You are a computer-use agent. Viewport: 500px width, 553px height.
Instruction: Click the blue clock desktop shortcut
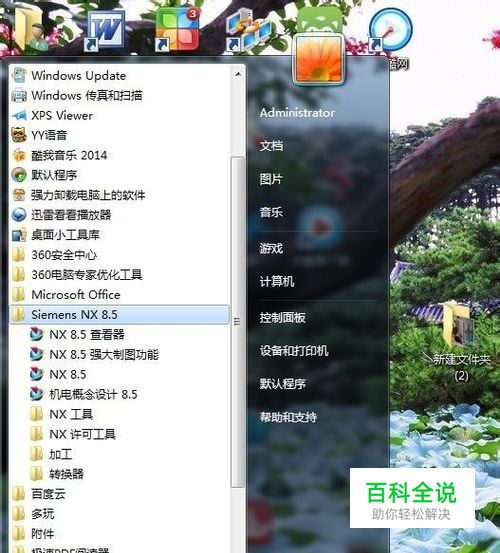point(391,30)
